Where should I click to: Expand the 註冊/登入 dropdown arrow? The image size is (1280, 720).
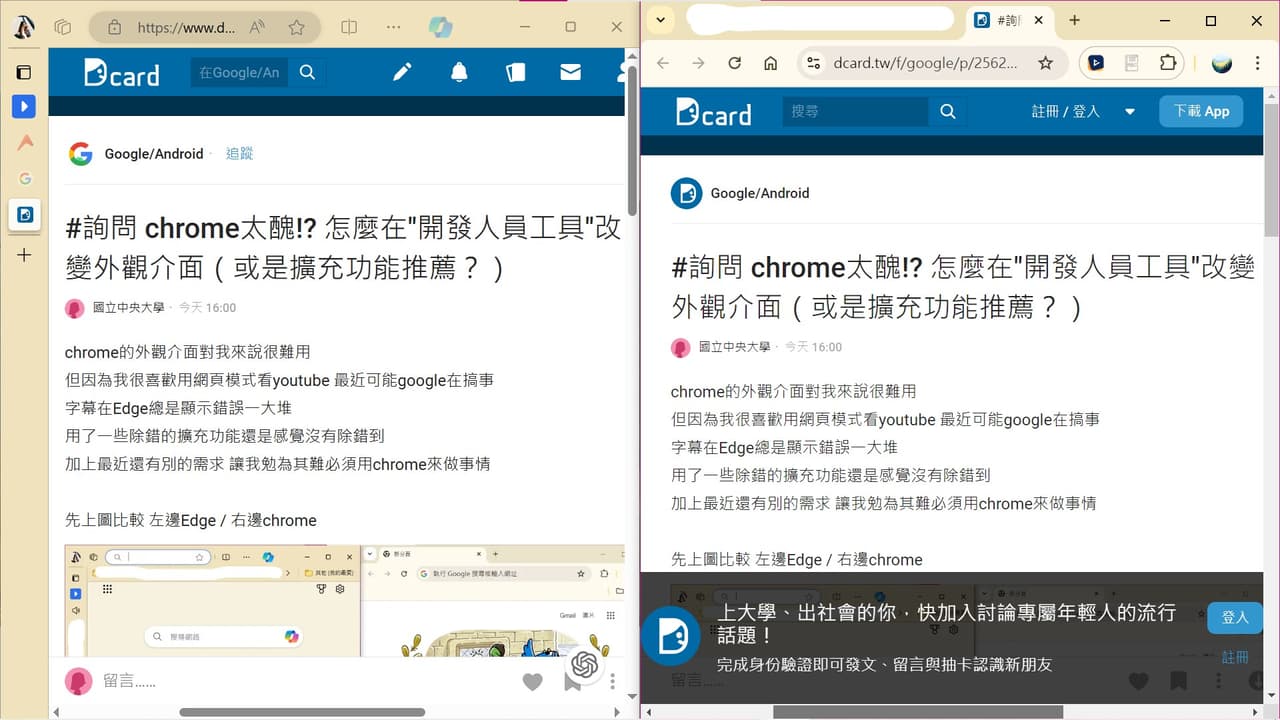coord(1129,111)
